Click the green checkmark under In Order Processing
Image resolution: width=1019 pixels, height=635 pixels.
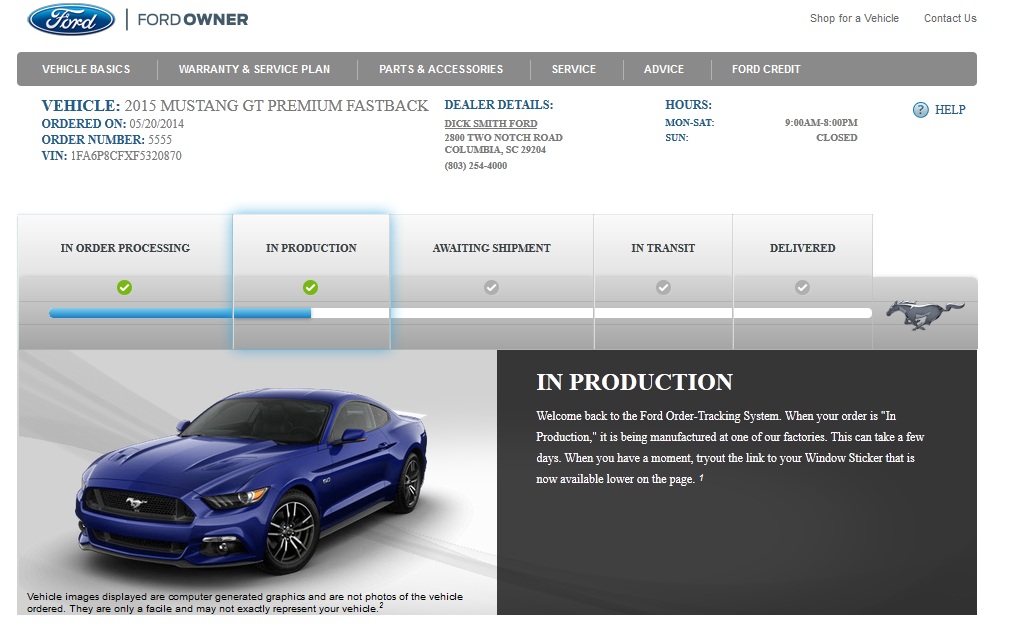(125, 287)
